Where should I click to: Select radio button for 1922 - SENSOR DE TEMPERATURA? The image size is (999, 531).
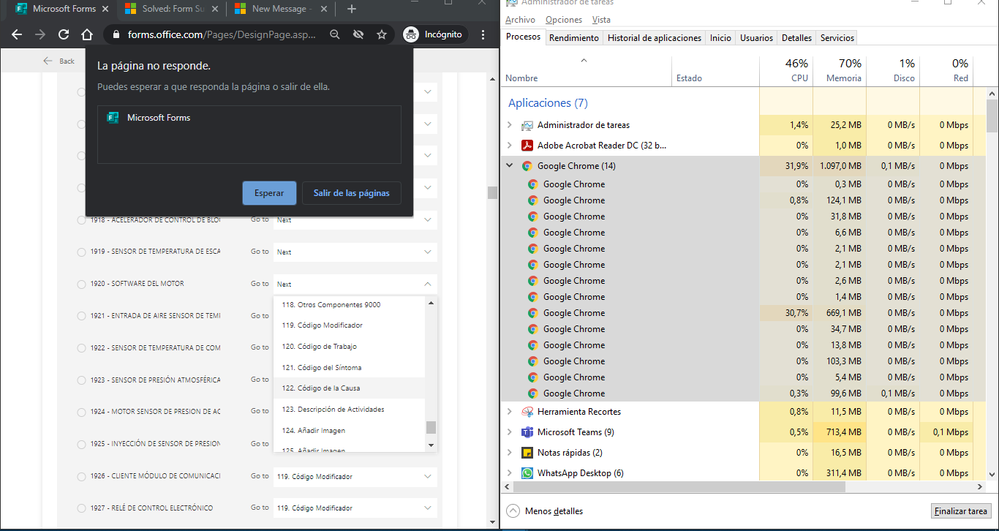81,348
